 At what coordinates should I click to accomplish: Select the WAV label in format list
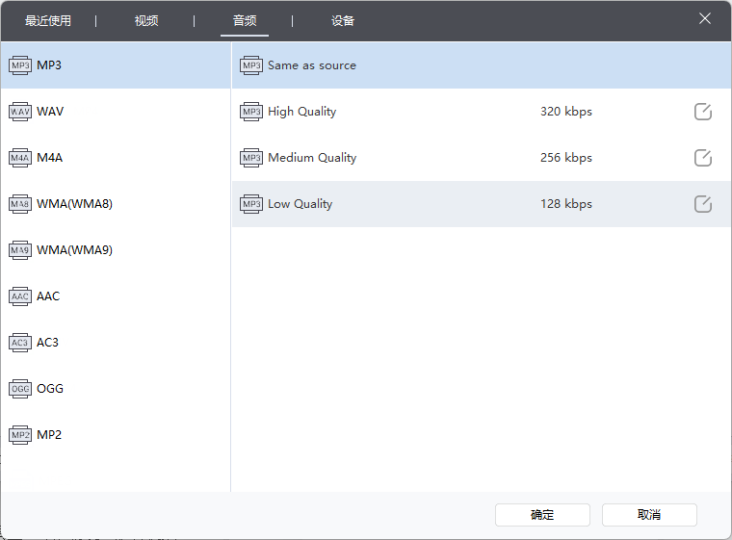[x=50, y=112]
